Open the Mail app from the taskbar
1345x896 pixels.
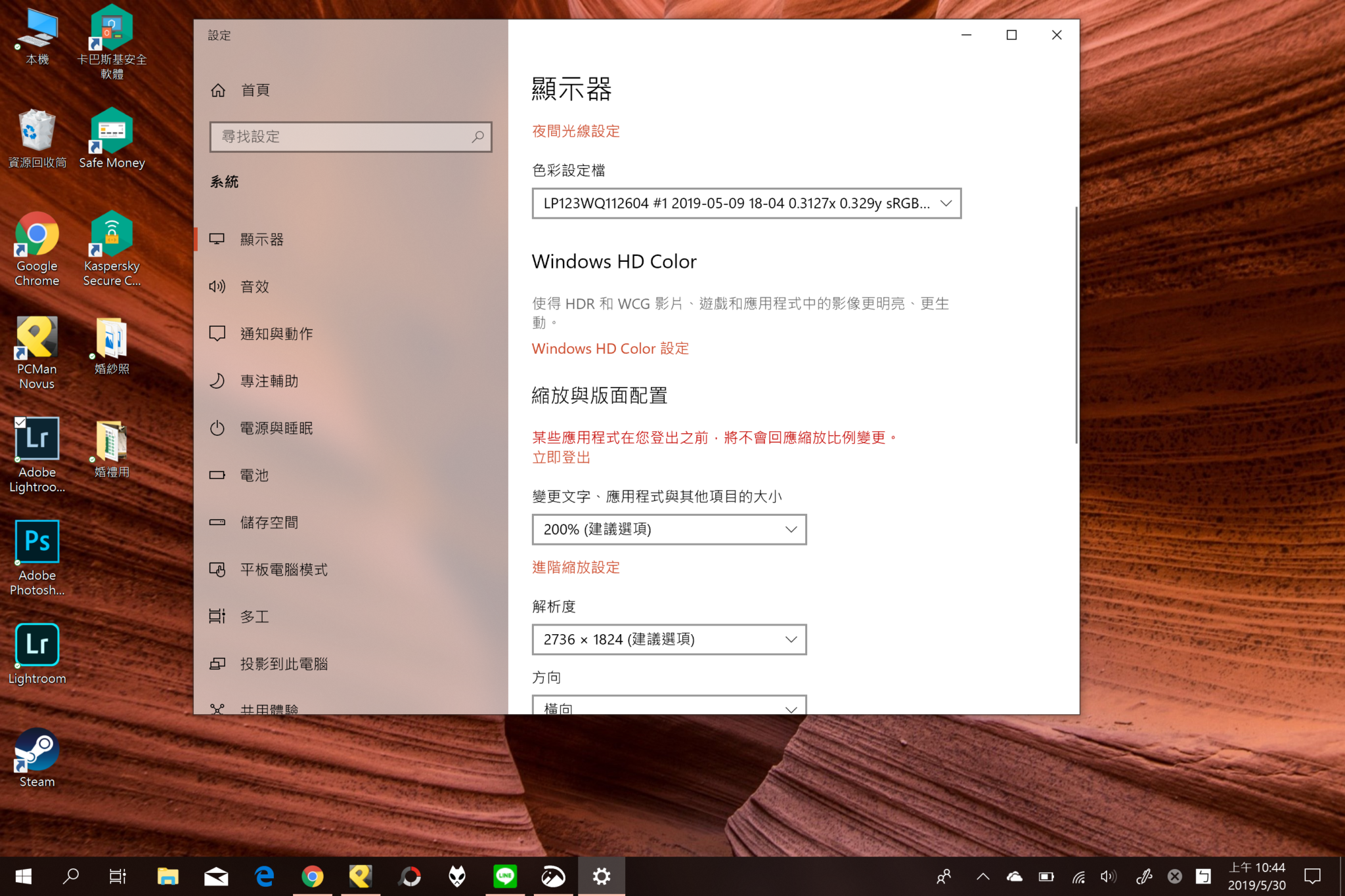[x=216, y=876]
